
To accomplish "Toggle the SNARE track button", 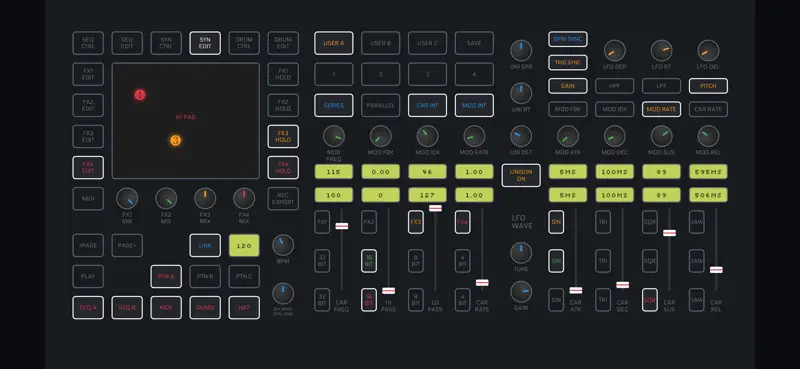I will tap(205, 308).
